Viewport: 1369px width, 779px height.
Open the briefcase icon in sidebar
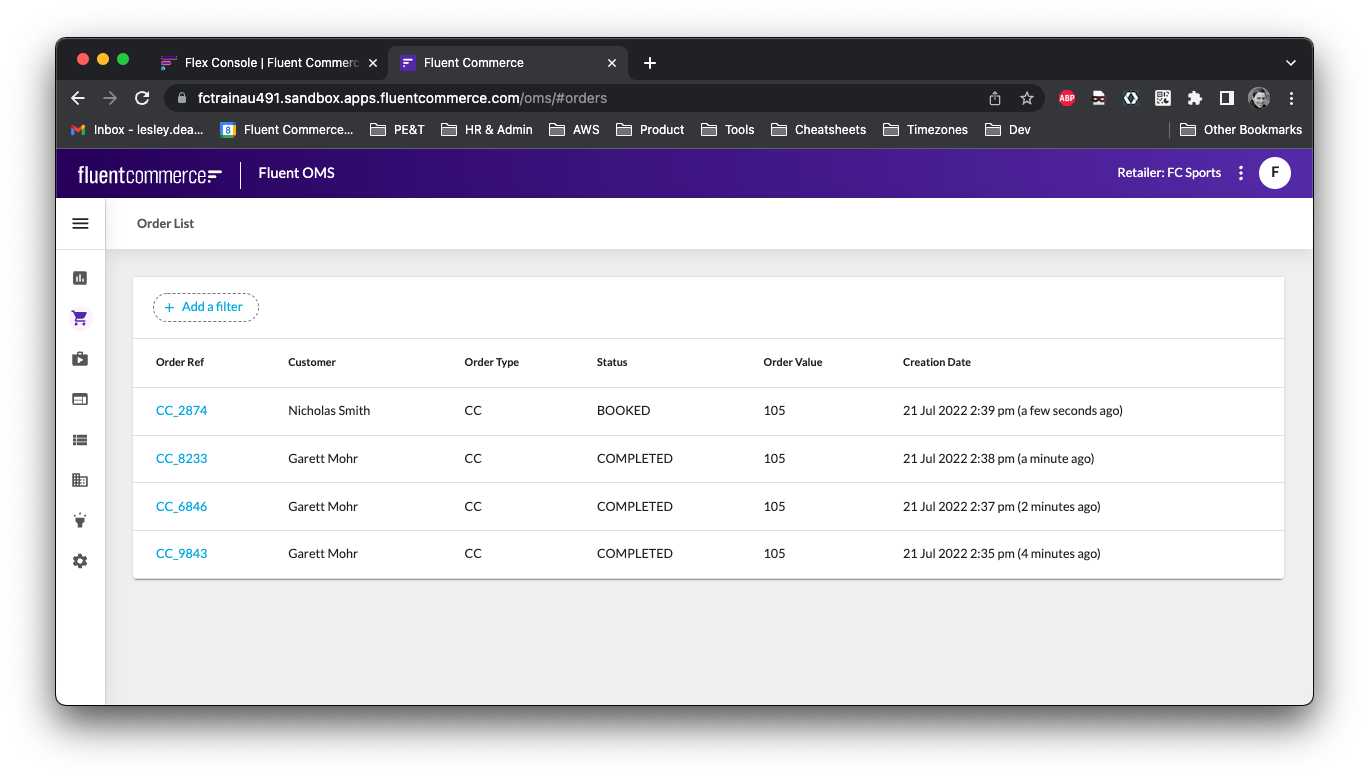point(80,359)
